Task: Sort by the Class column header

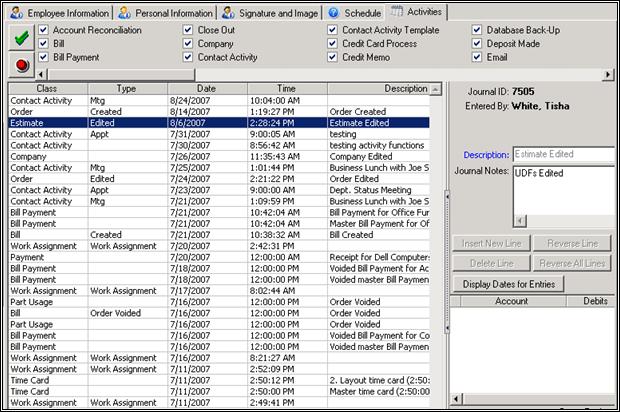Action: [48, 89]
